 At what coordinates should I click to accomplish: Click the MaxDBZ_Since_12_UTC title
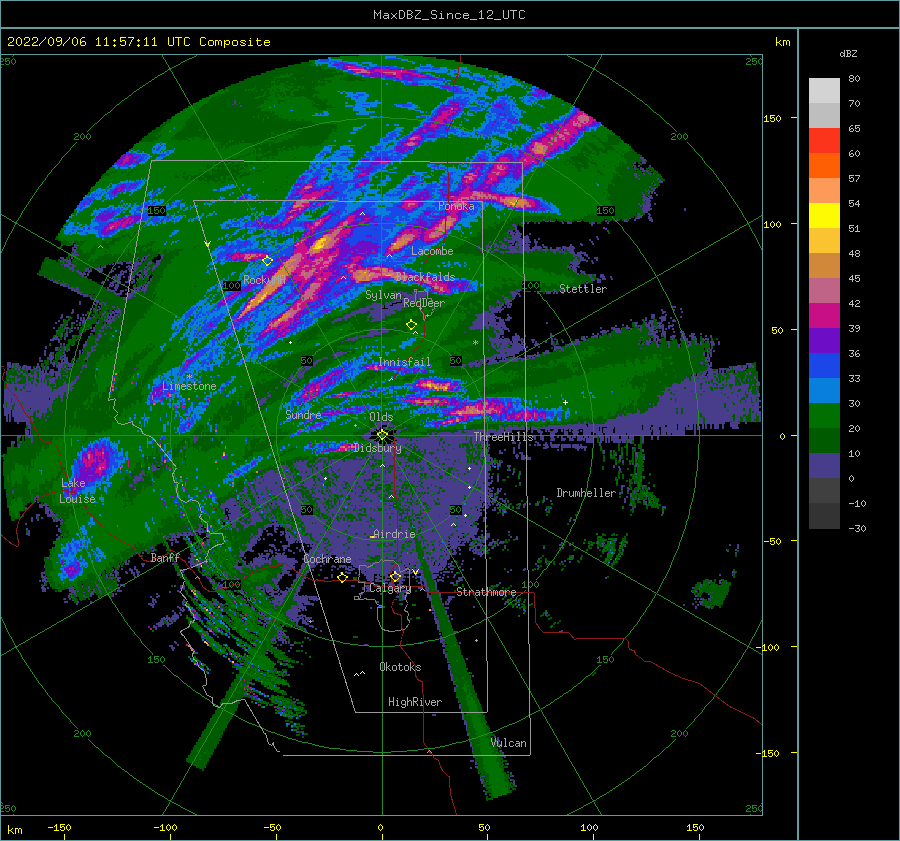[x=449, y=15]
